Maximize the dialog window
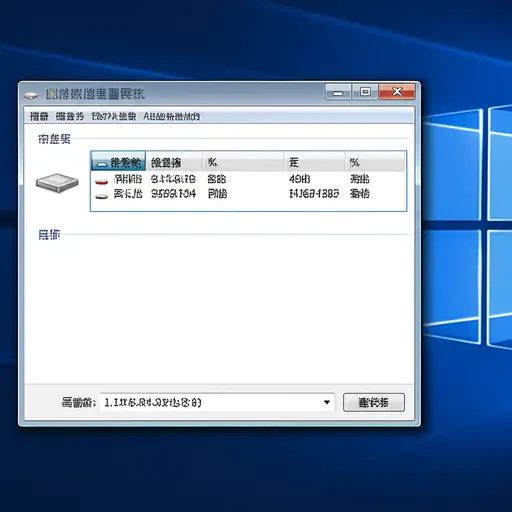 point(365,92)
